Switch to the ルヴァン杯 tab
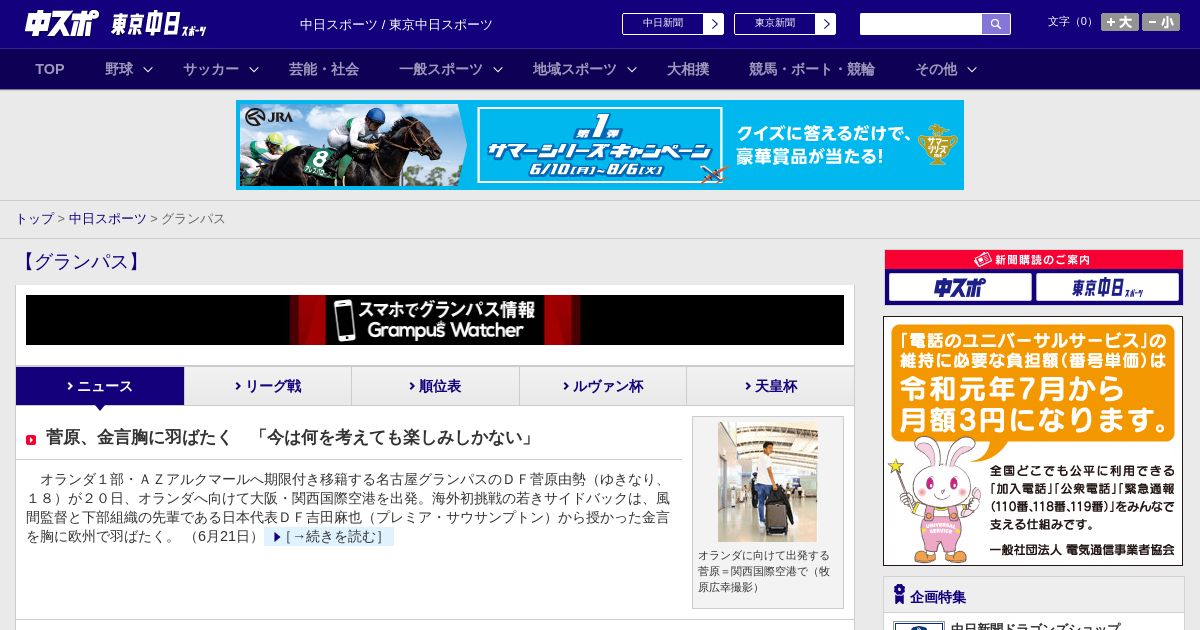This screenshot has width=1200, height=630. pos(603,386)
